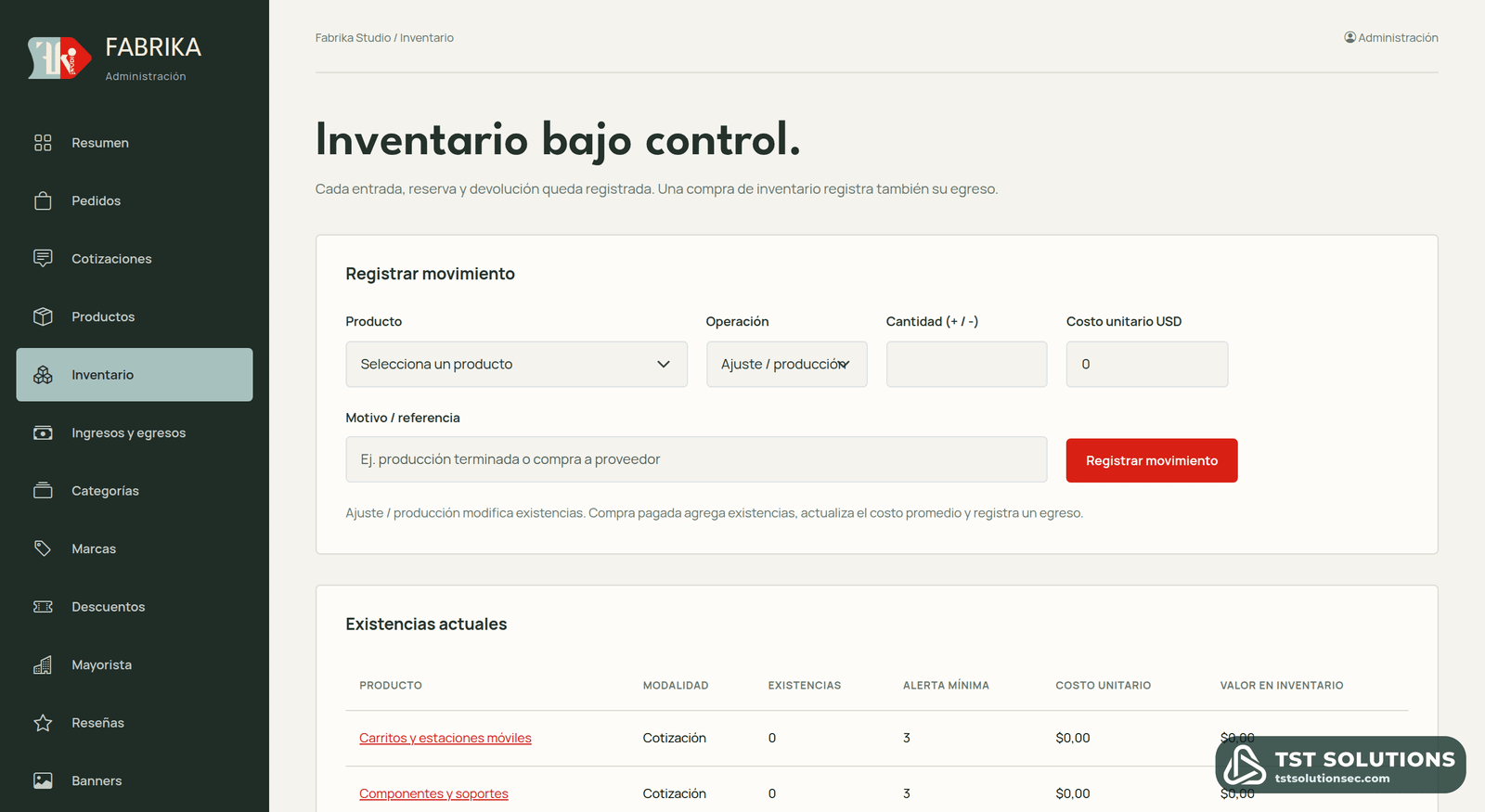
Task: Click the VALOR EN INVENTARIO column header
Action: (x=1282, y=686)
